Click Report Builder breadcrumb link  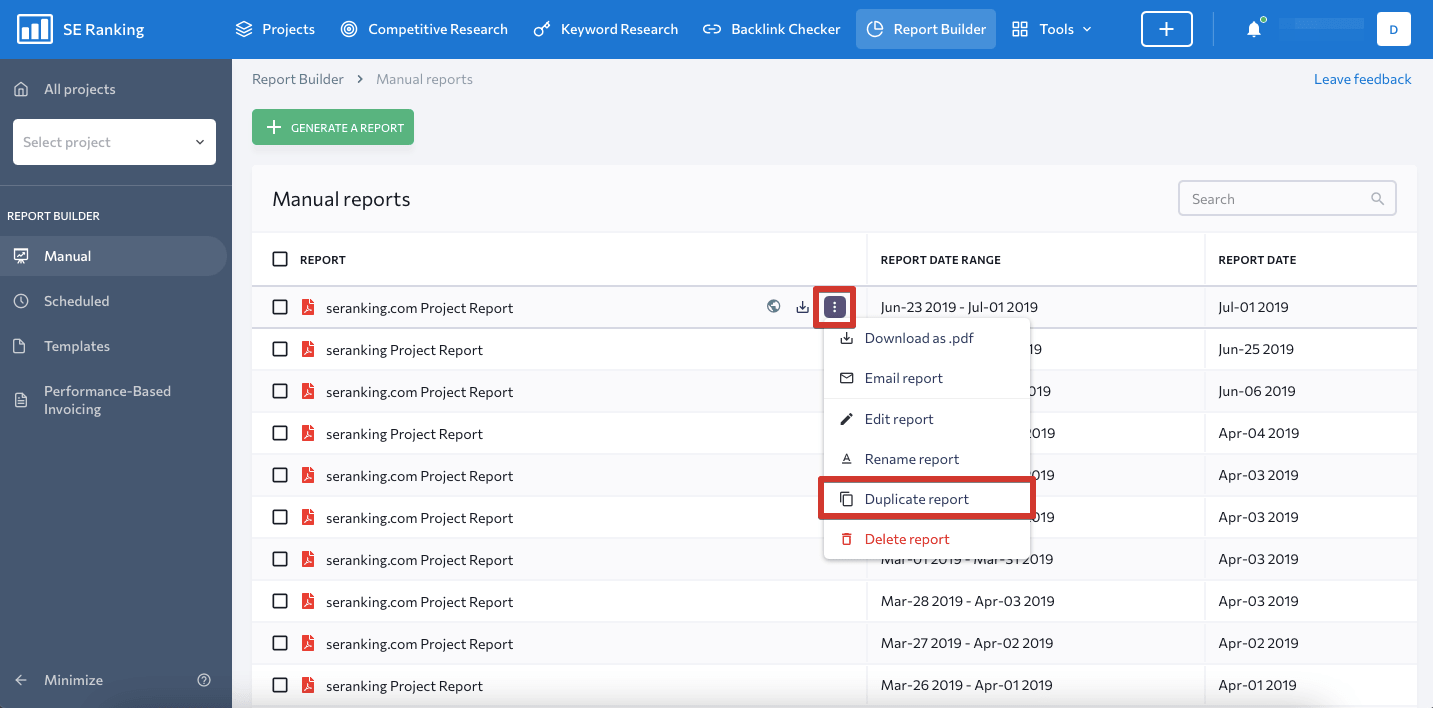(298, 79)
